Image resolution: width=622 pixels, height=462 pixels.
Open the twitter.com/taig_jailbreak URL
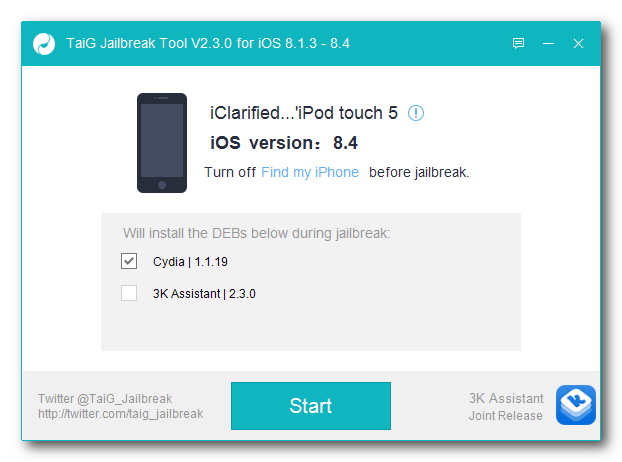click(121, 414)
